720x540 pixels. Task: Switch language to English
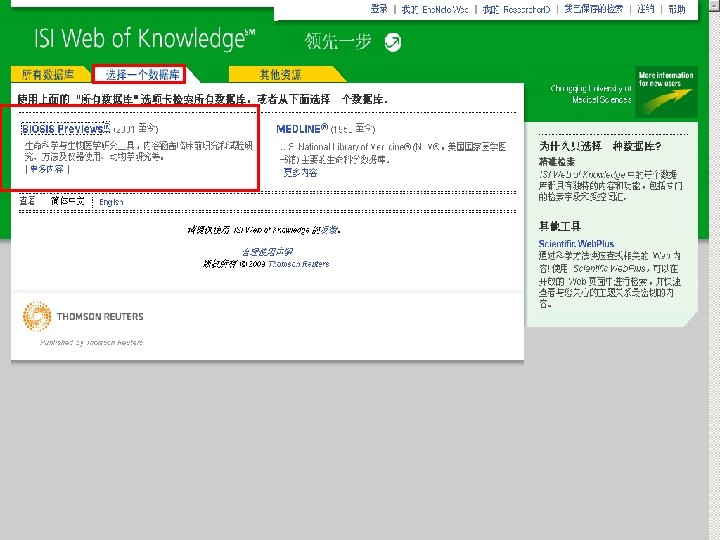pyautogui.click(x=111, y=202)
